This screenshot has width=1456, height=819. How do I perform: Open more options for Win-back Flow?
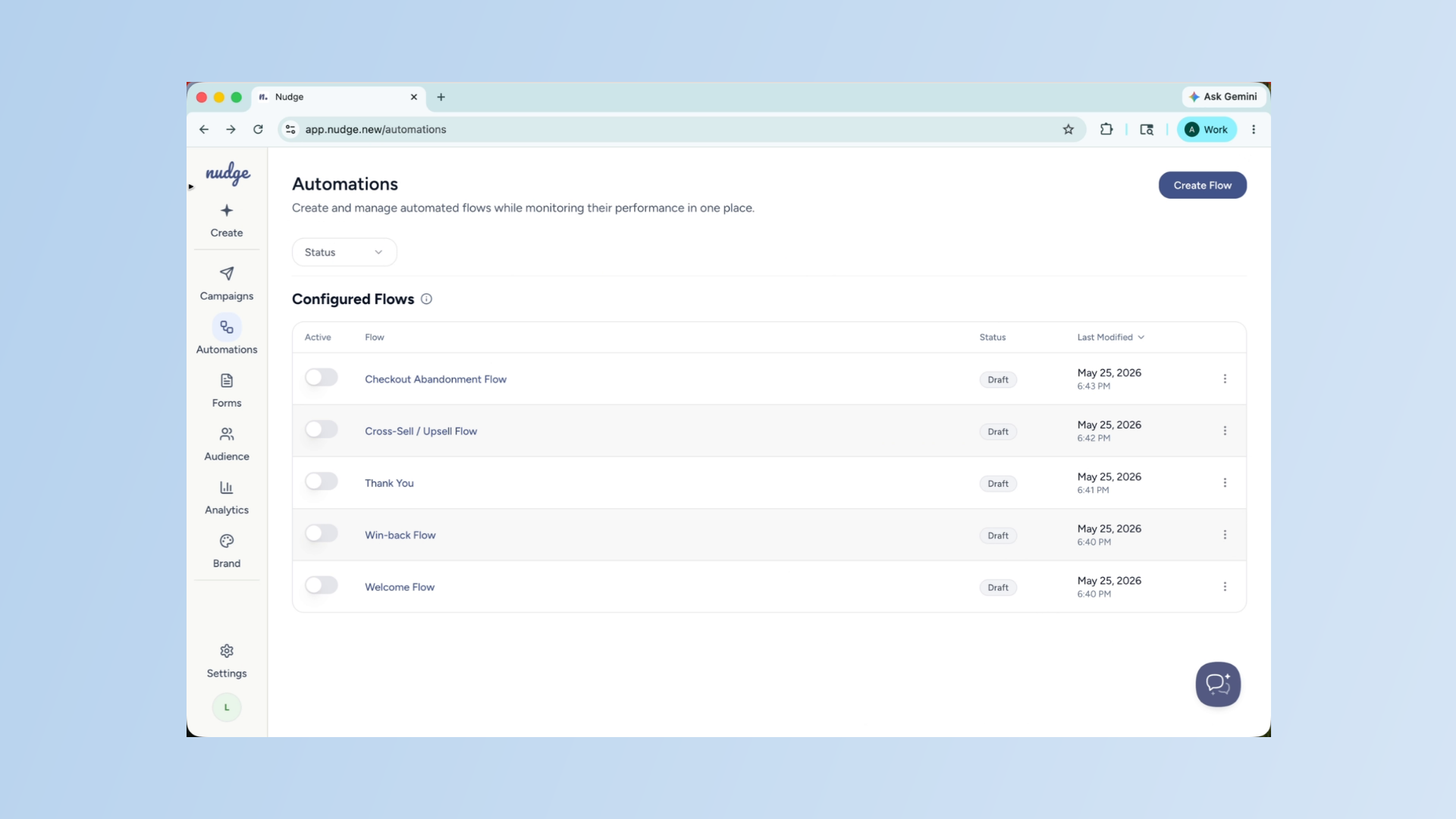pyautogui.click(x=1225, y=535)
